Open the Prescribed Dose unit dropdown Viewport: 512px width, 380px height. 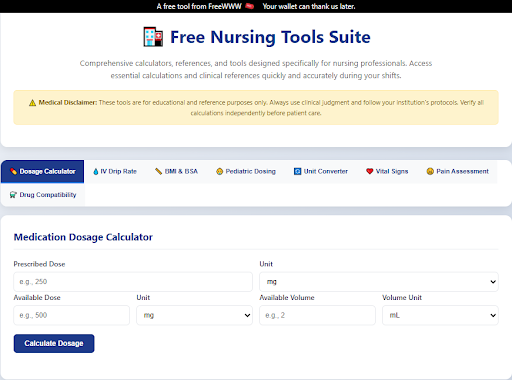pos(379,282)
